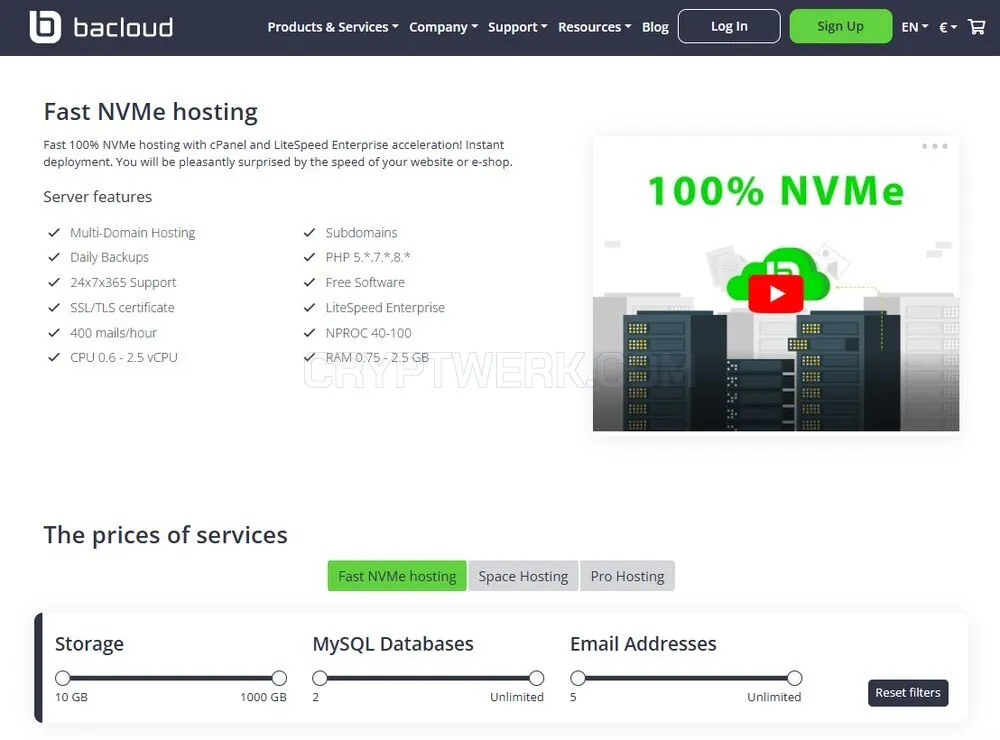Click Storage slider maximum handle at 1000 GB
Viewport: 1000px width, 740px height.
click(279, 677)
